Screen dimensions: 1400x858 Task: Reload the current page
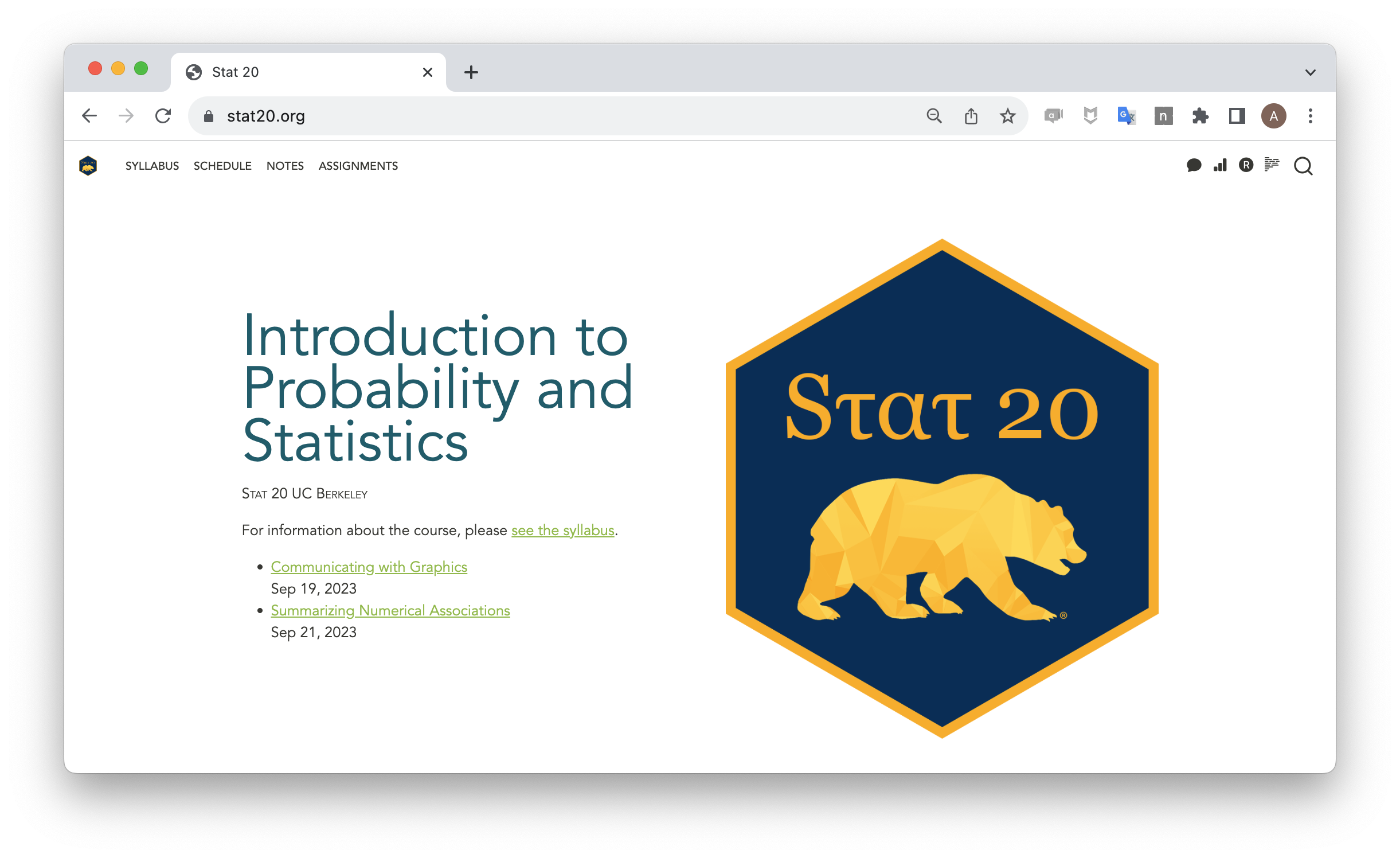click(x=163, y=115)
